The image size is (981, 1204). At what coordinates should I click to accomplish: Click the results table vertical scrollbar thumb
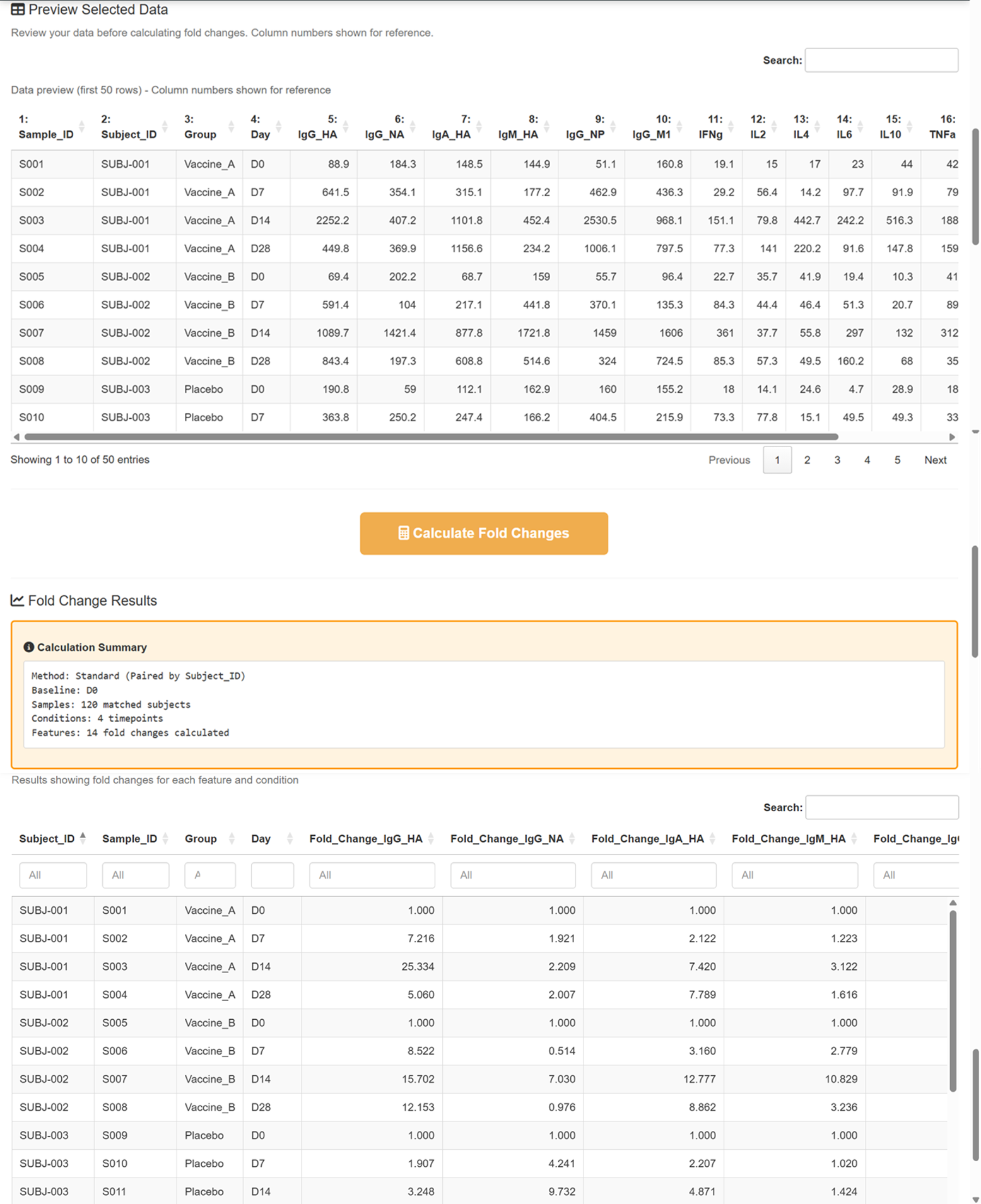click(x=953, y=1000)
